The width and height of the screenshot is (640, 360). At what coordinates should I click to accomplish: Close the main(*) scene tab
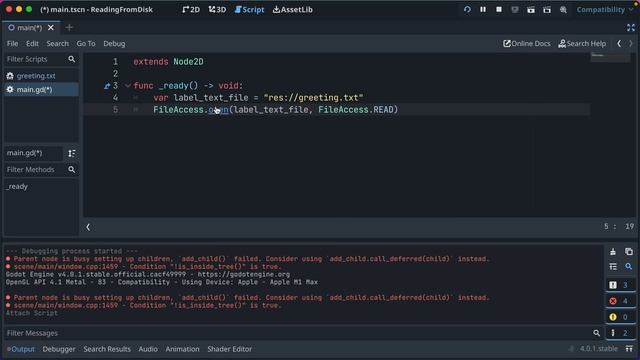51,27
